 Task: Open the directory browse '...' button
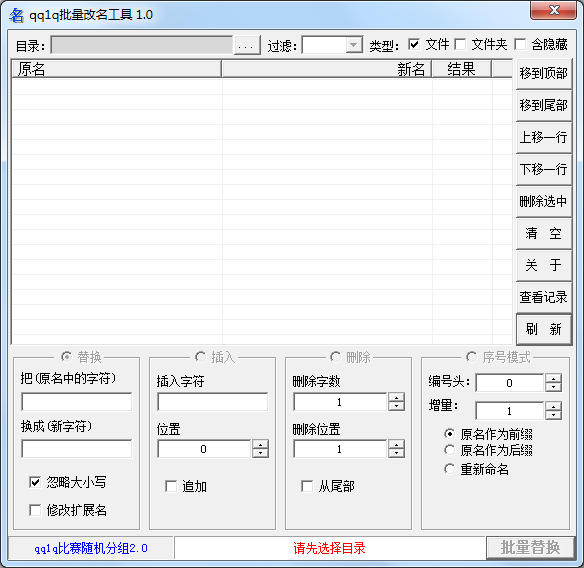pyautogui.click(x=247, y=45)
